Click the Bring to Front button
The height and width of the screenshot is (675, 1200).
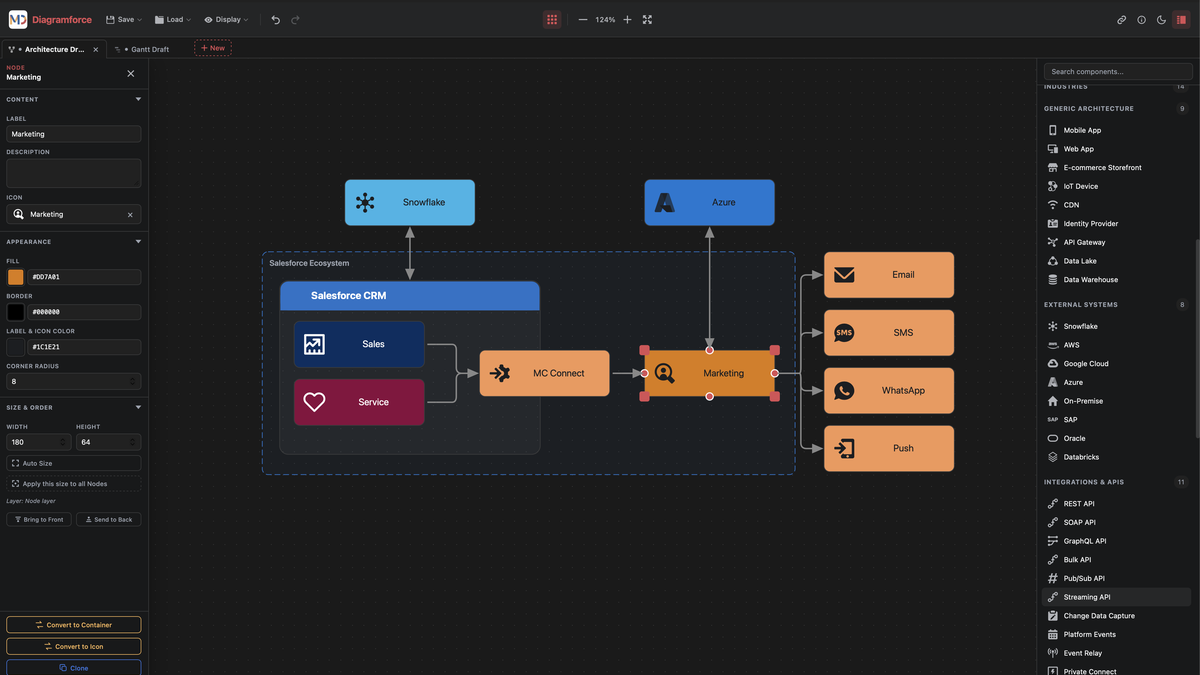(38, 519)
